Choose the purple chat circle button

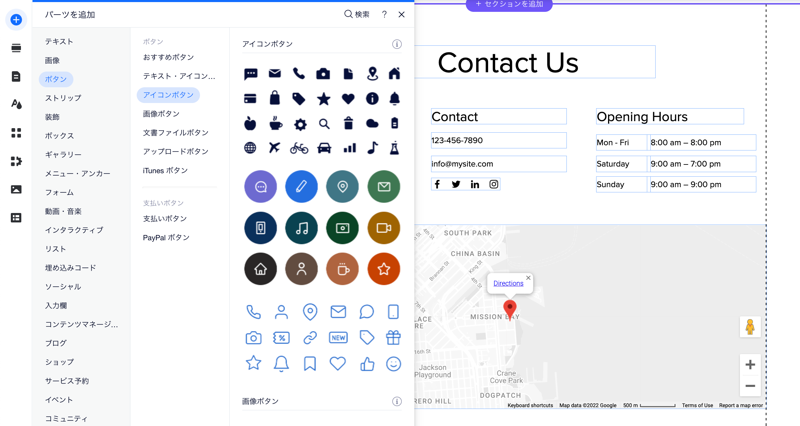[x=261, y=187]
